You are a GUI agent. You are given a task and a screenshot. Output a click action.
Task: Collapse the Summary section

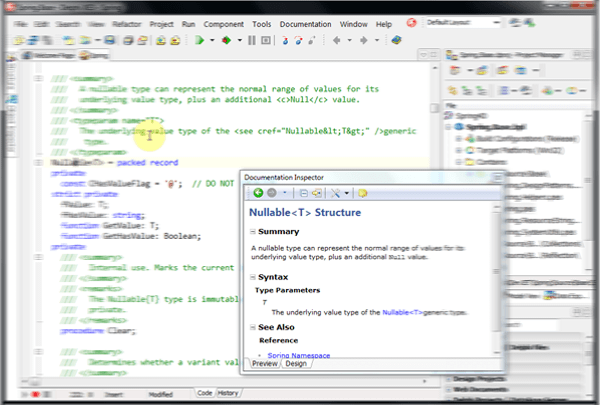(x=253, y=232)
